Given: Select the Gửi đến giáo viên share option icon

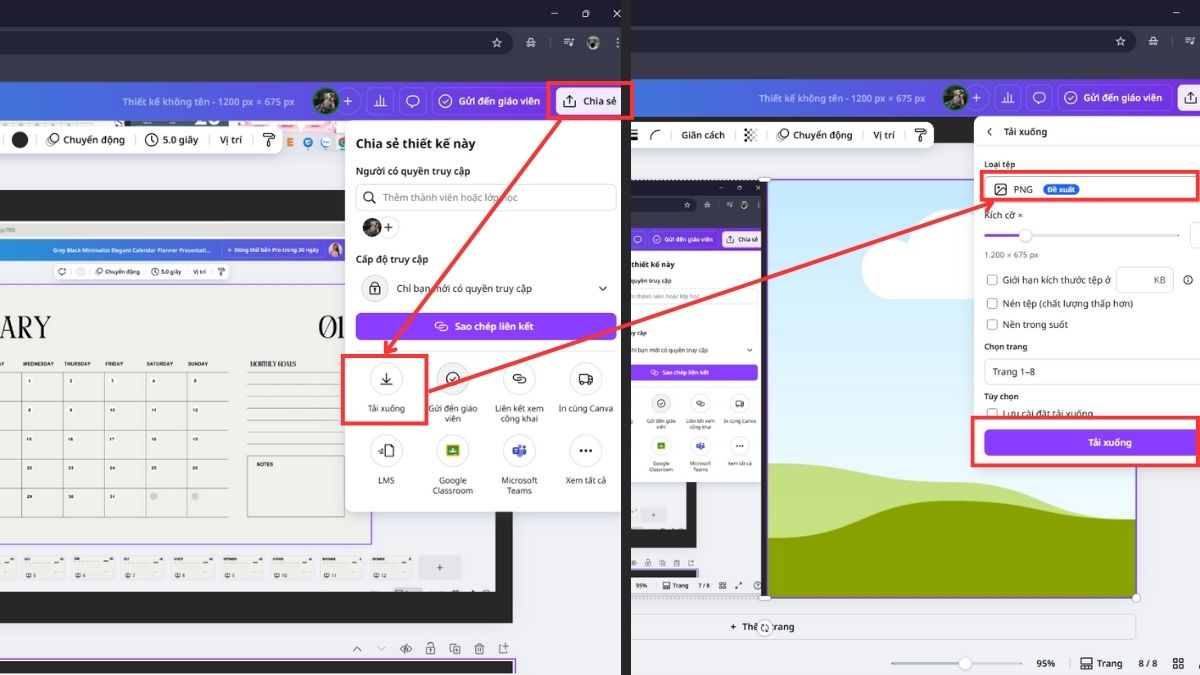Looking at the screenshot, I should tap(453, 379).
